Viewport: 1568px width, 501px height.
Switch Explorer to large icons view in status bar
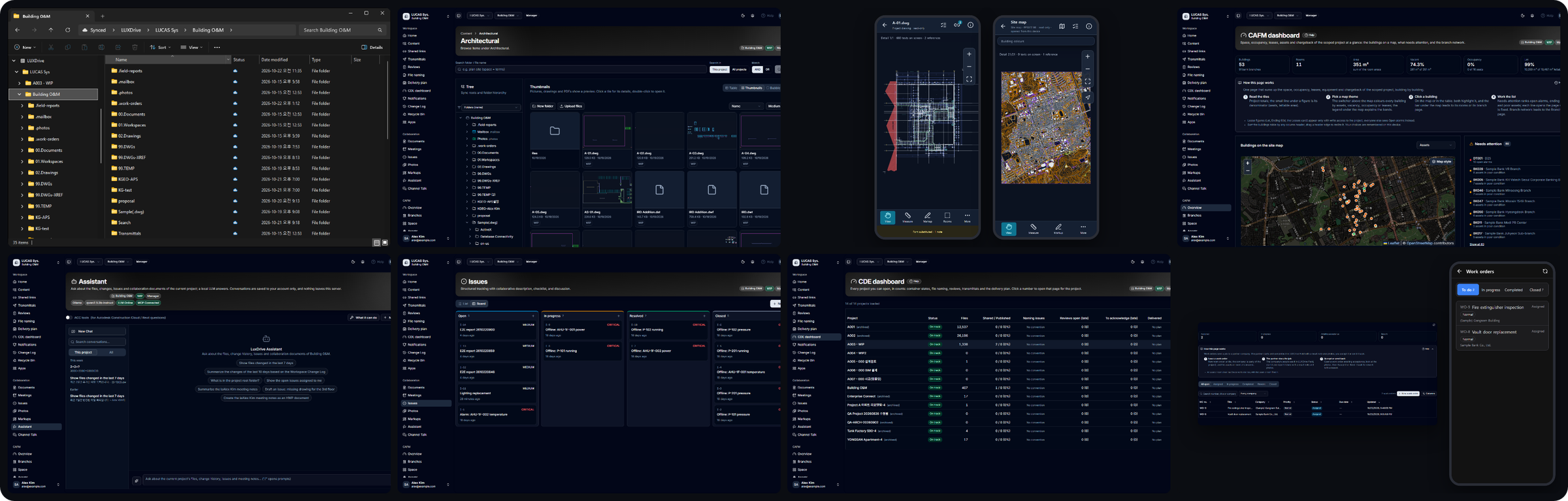pyautogui.click(x=385, y=242)
